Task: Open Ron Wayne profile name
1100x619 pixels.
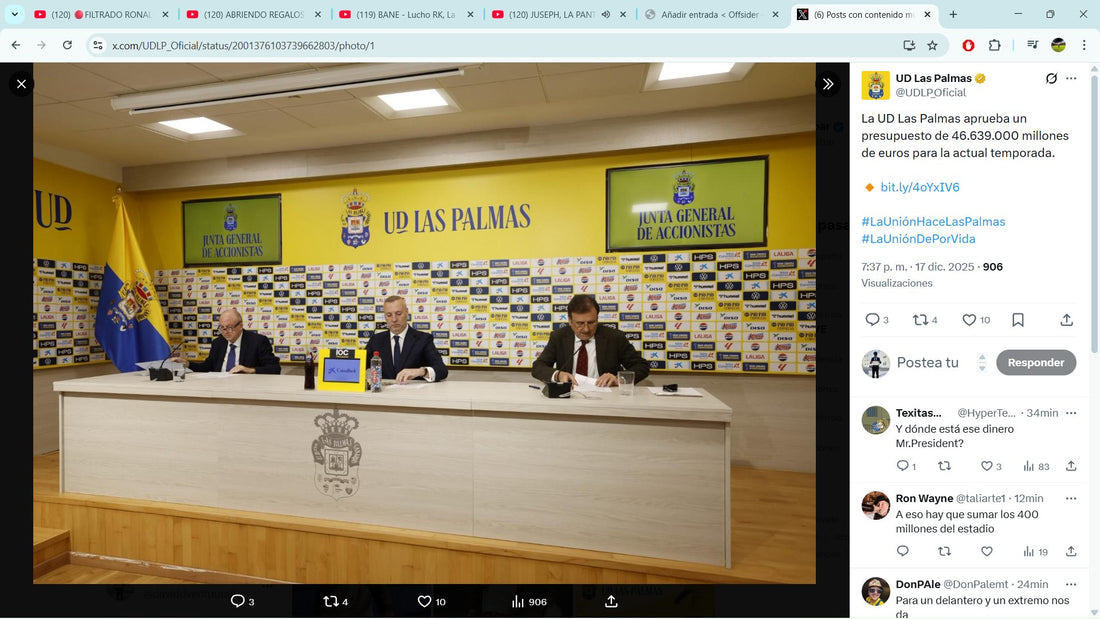Action: point(924,498)
